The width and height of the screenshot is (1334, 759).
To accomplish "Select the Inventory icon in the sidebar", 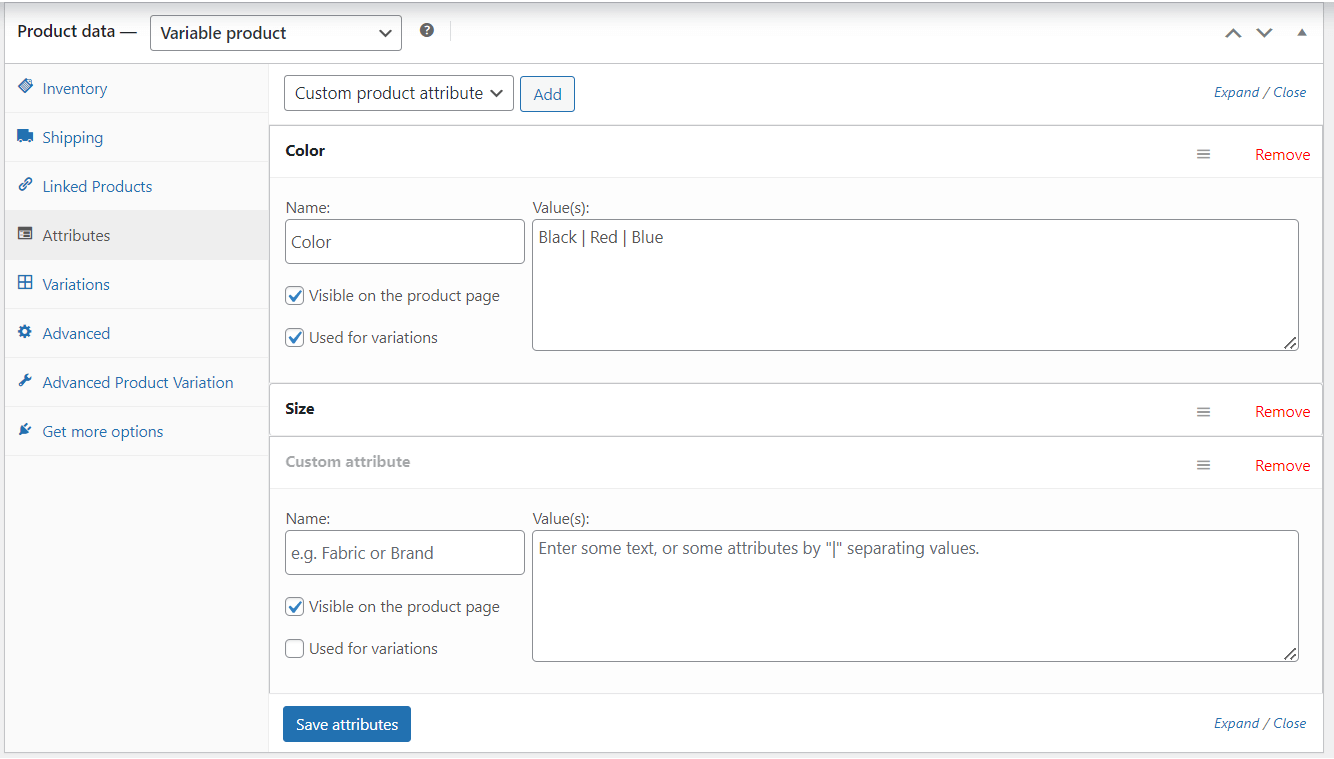I will [25, 88].
